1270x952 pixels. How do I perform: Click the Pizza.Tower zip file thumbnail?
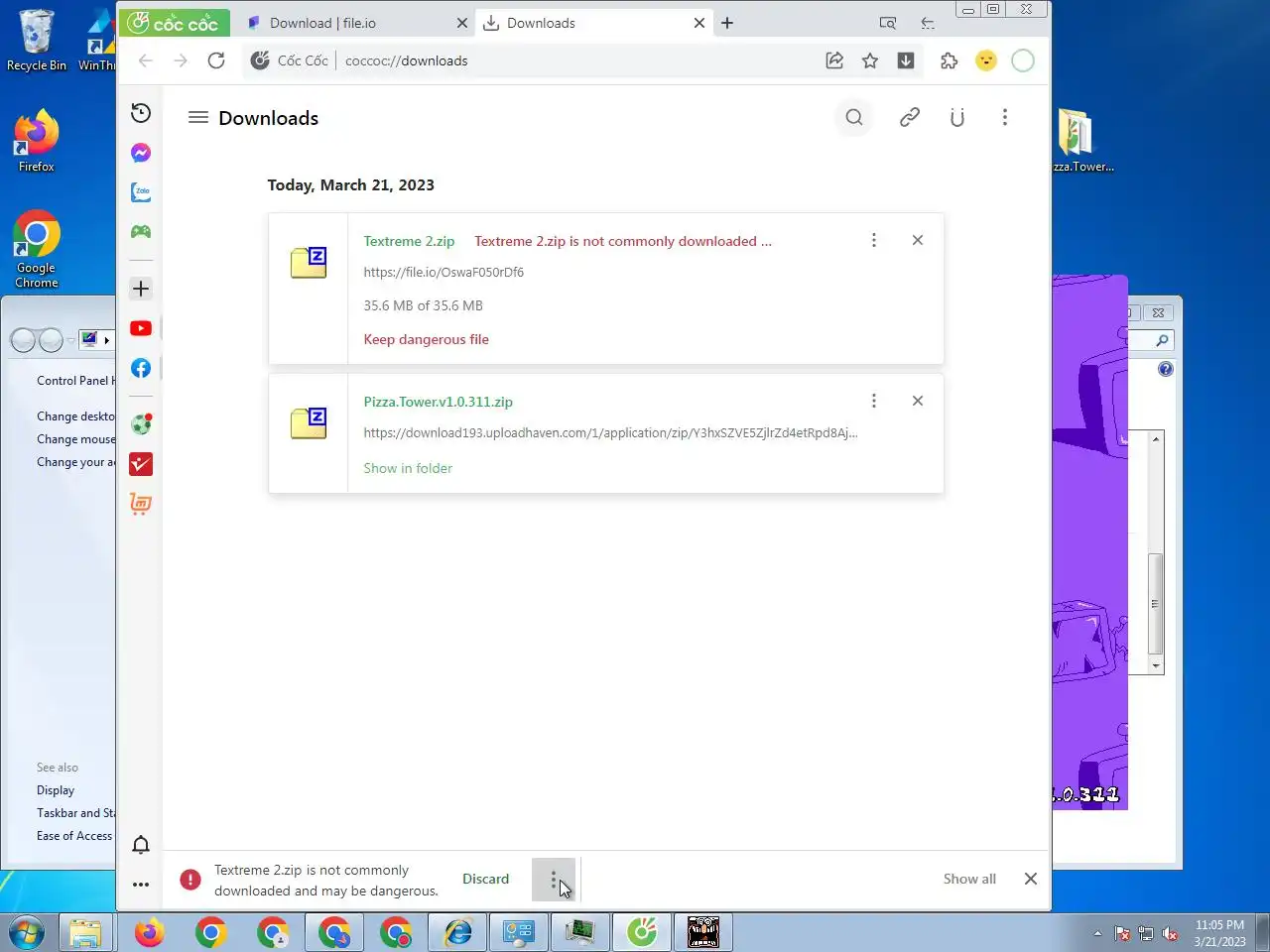tap(309, 423)
